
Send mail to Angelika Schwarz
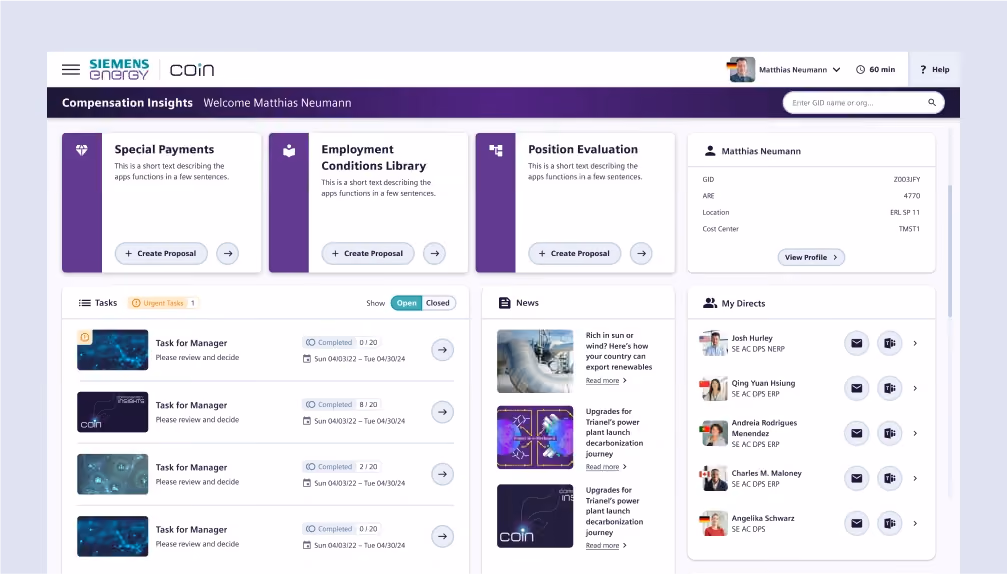[857, 523]
